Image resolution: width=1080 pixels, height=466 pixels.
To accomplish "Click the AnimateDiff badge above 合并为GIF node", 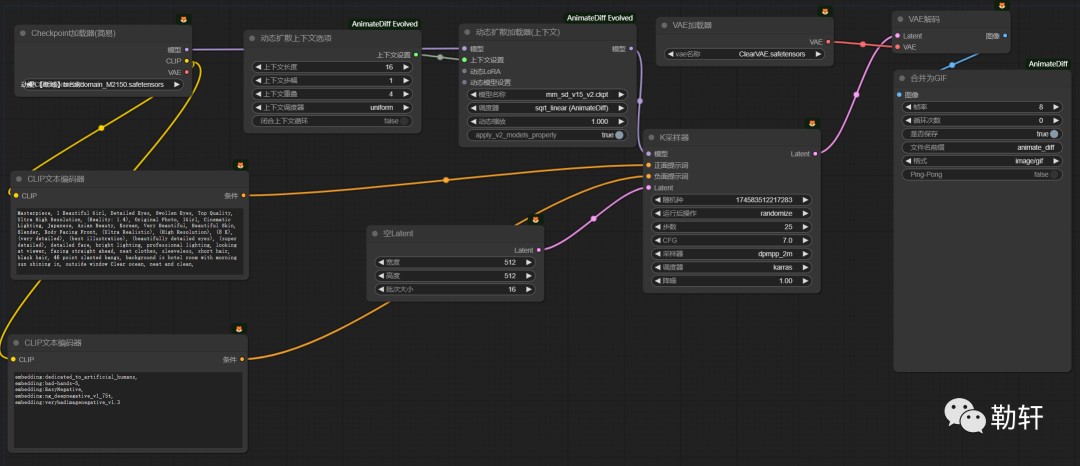I will pos(1048,64).
